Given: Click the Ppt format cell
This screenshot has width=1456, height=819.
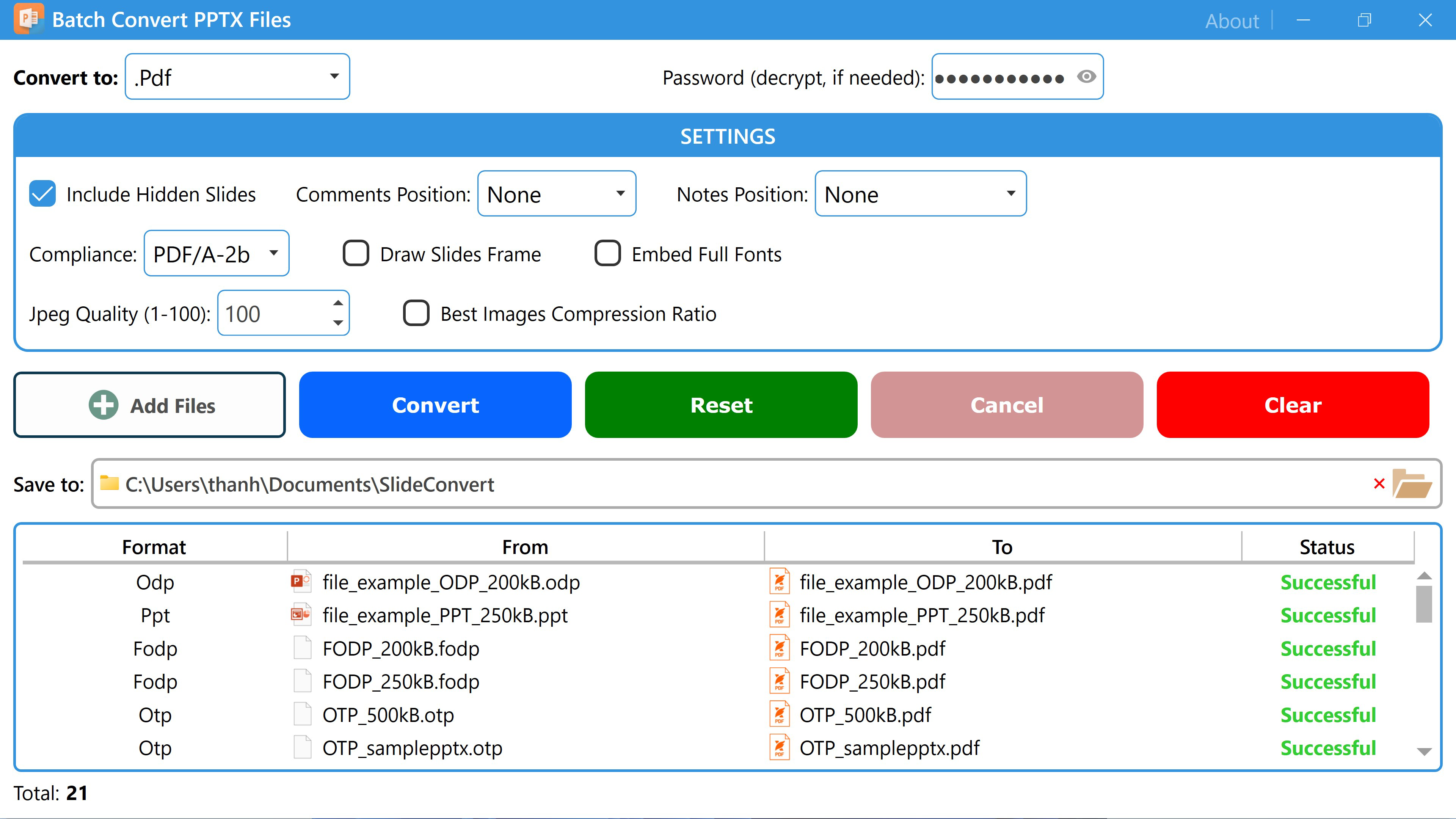Looking at the screenshot, I should point(155,615).
